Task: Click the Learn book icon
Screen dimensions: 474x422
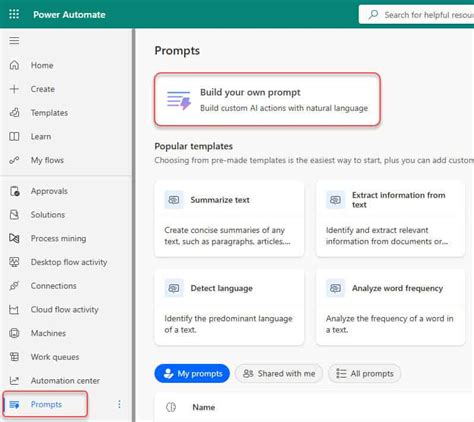Action: [14, 136]
